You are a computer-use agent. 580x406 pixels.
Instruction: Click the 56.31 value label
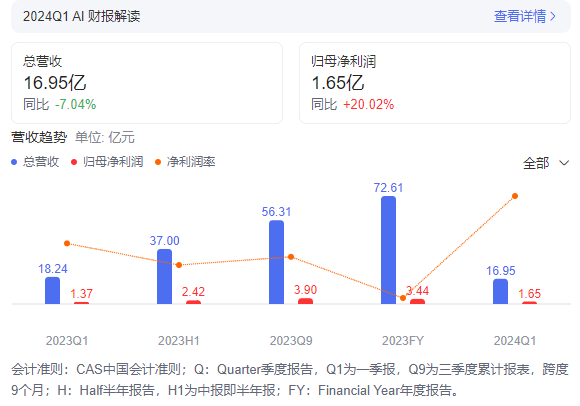[x=276, y=212]
